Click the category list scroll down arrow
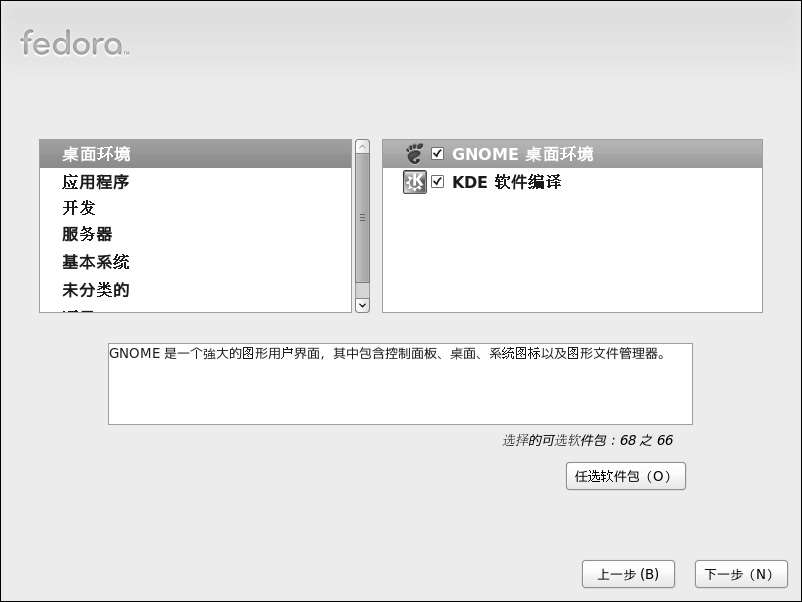Viewport: 802px width, 602px height. click(x=362, y=305)
